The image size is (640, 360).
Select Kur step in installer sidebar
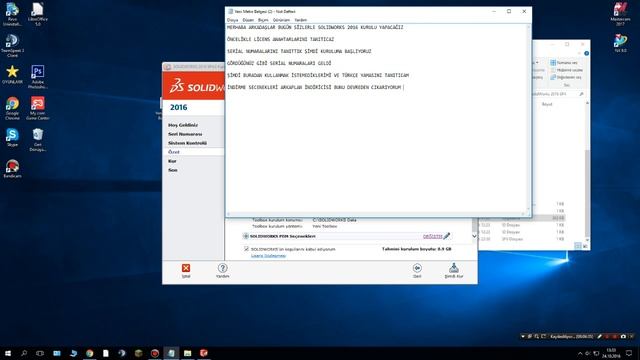point(172,161)
